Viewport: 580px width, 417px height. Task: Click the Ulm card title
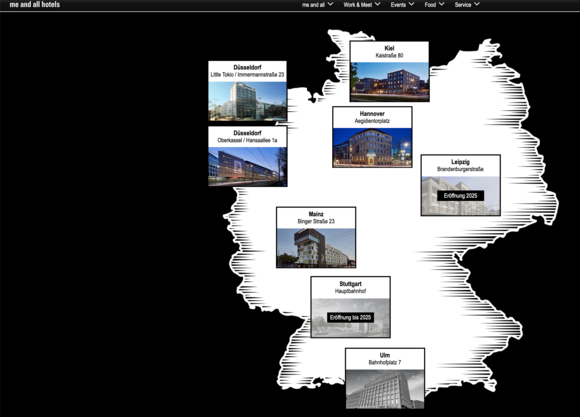385,355
